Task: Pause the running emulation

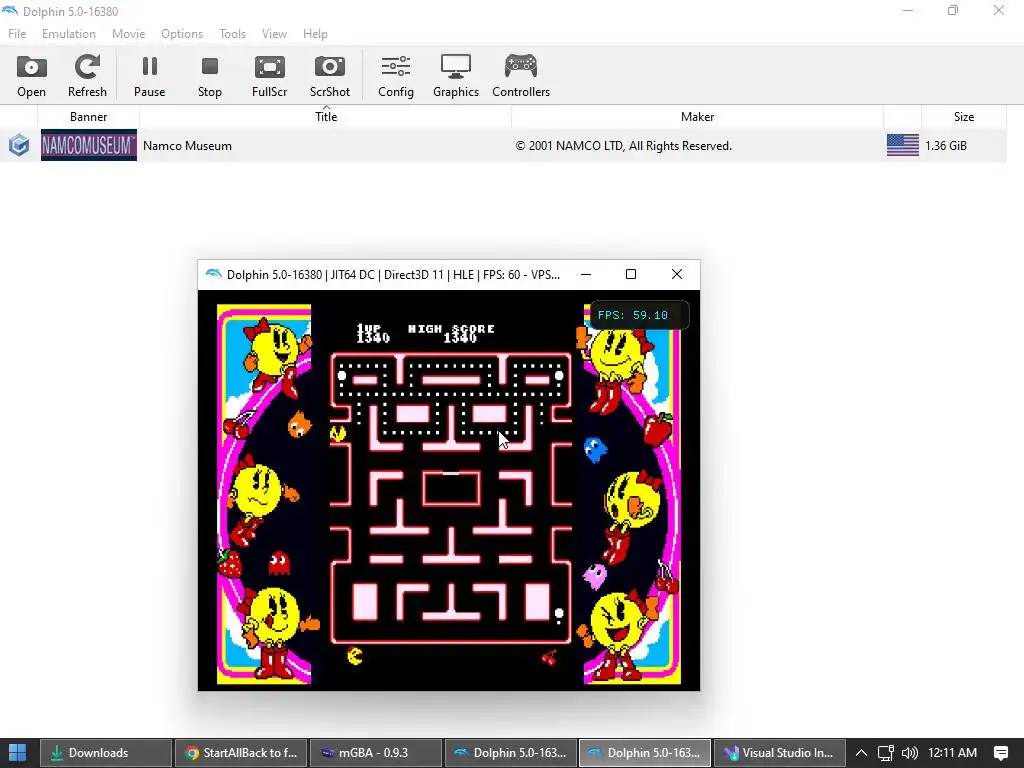Action: 150,76
